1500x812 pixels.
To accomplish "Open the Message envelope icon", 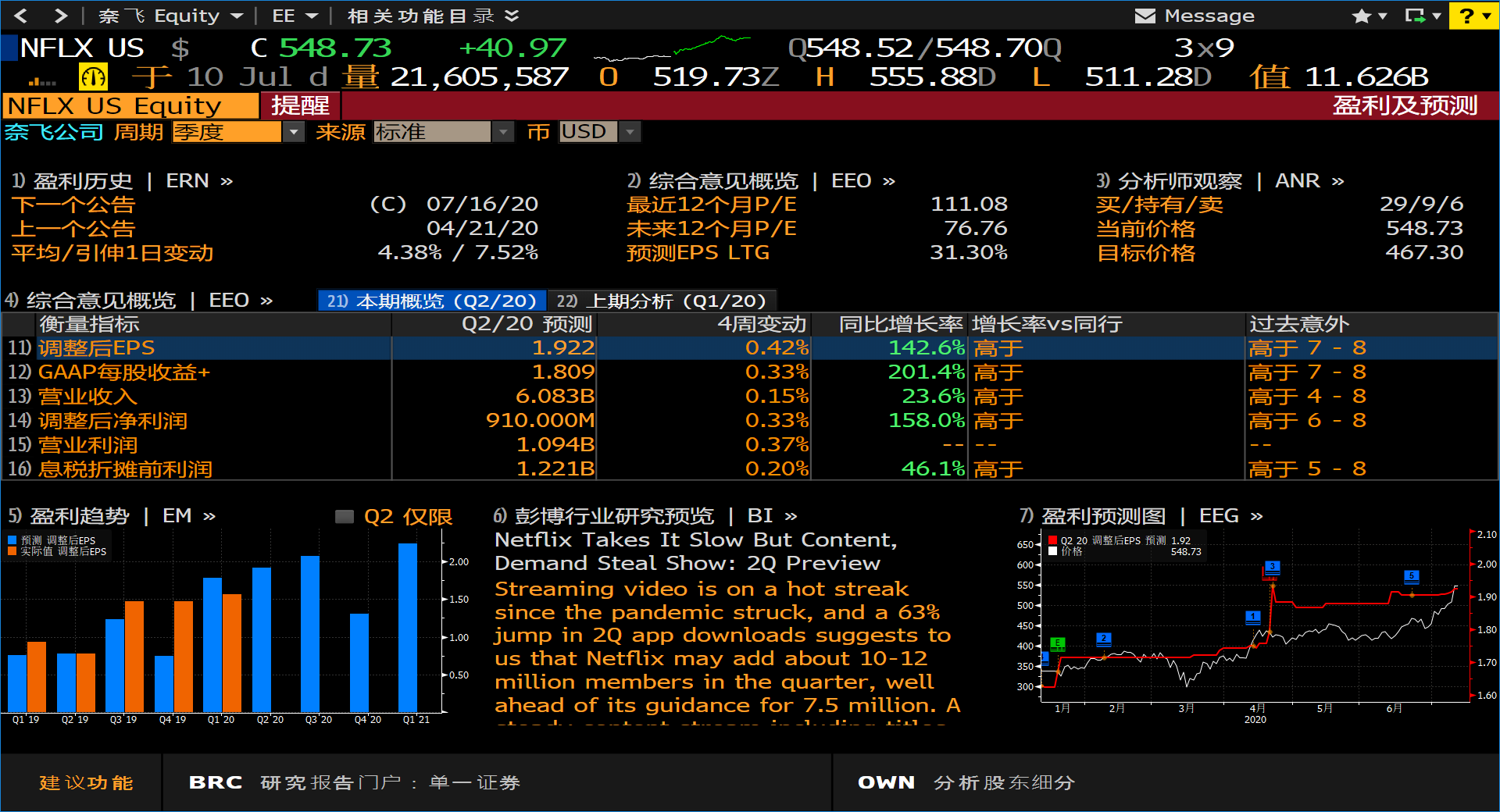I will 1145,16.
